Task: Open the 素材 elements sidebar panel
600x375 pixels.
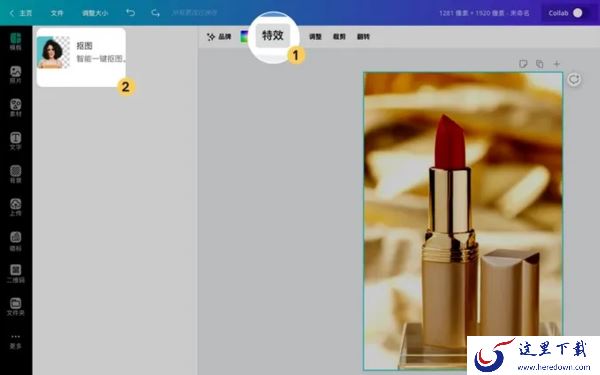Action: (x=15, y=108)
